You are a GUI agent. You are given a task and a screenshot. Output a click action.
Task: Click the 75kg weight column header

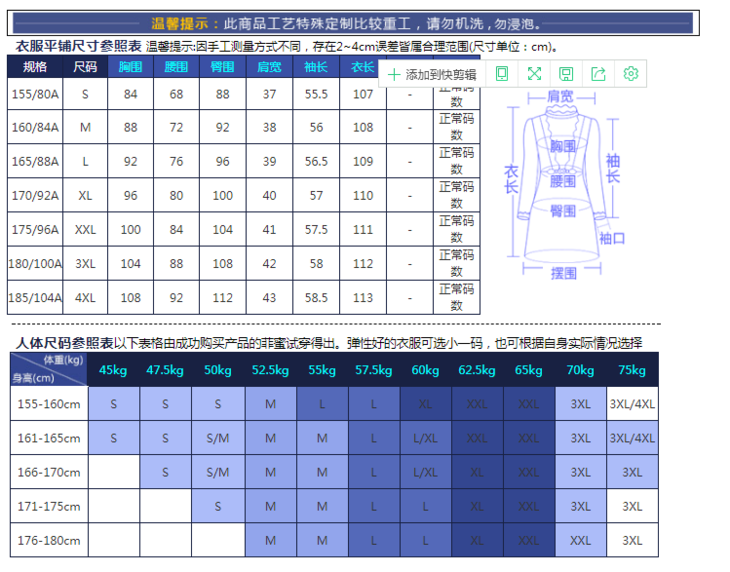click(632, 370)
